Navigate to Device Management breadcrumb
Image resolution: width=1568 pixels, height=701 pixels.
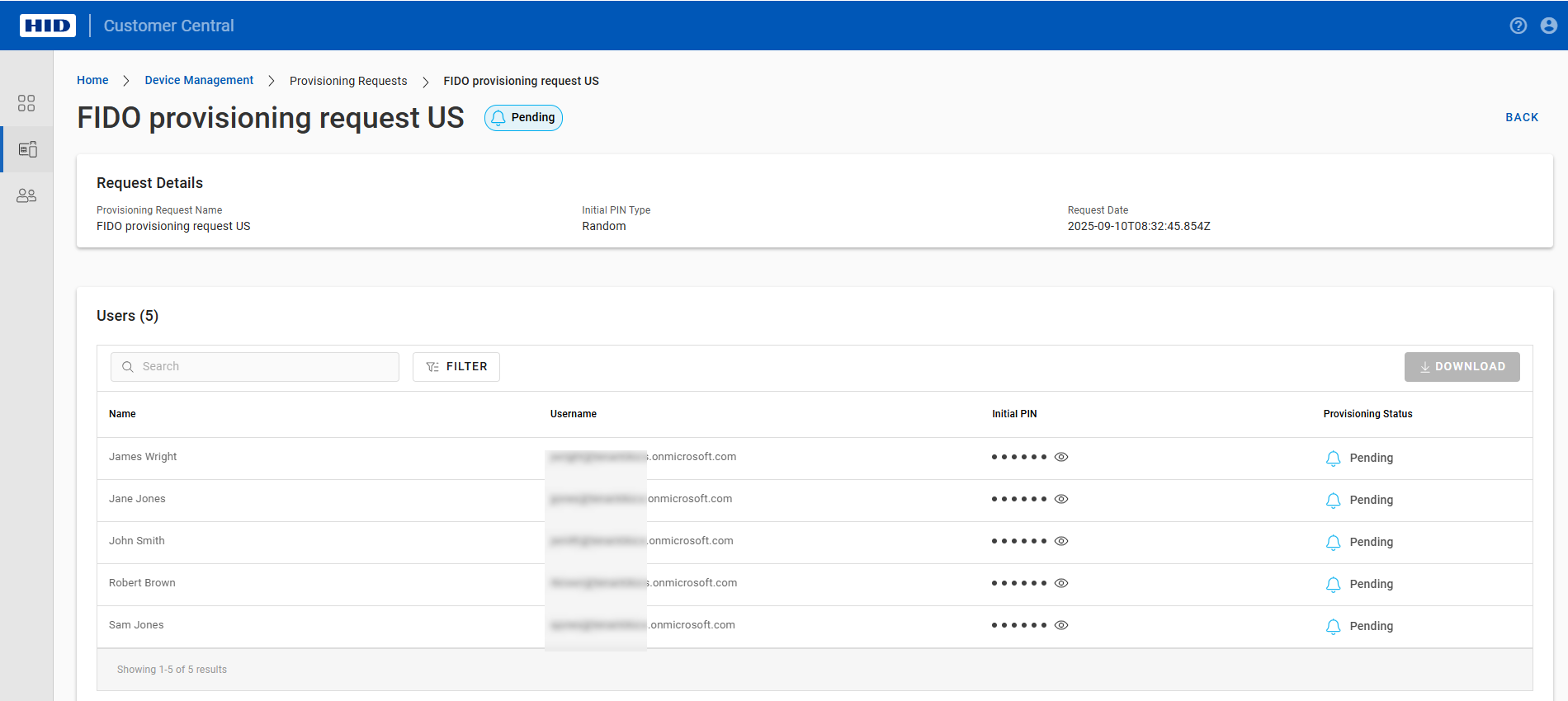coord(199,80)
